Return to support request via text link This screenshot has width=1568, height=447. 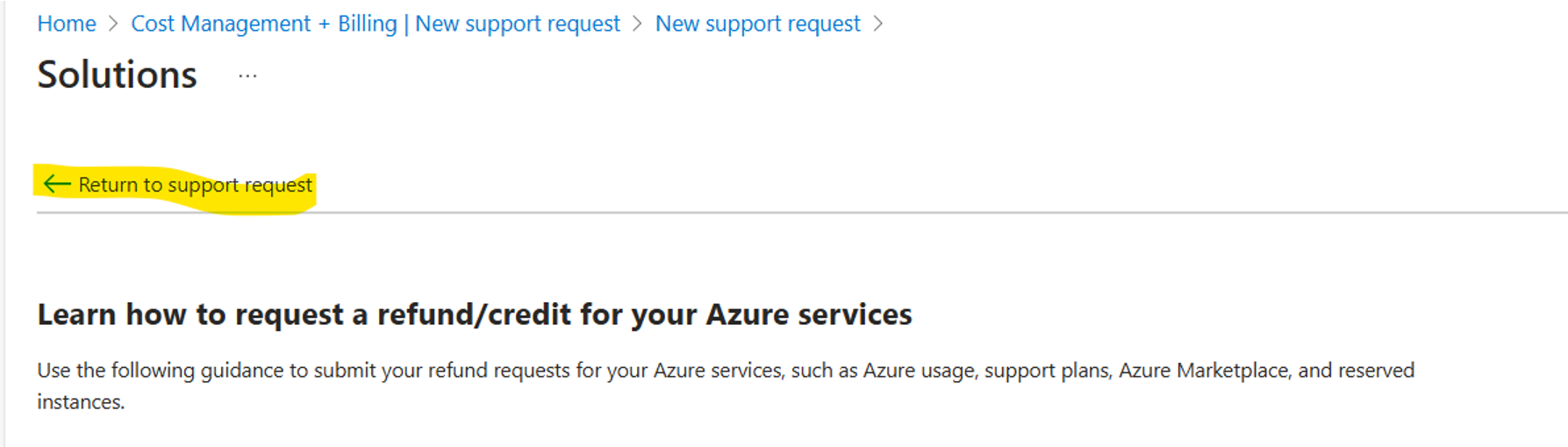[x=195, y=184]
